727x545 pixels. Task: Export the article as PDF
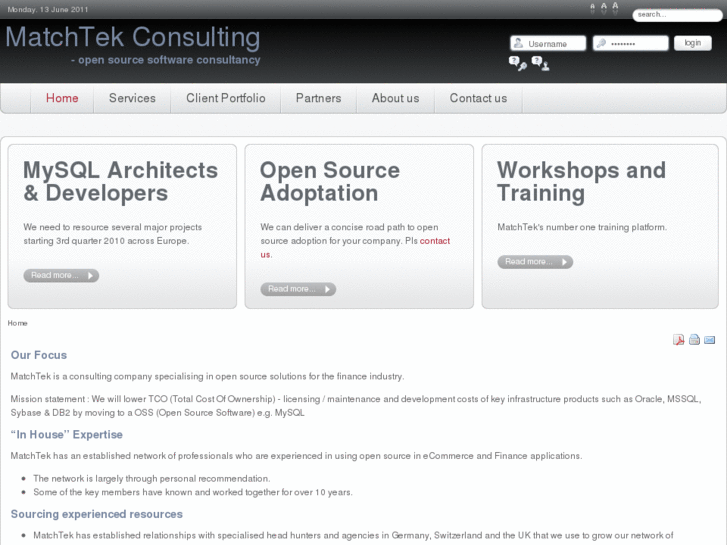coord(678,340)
